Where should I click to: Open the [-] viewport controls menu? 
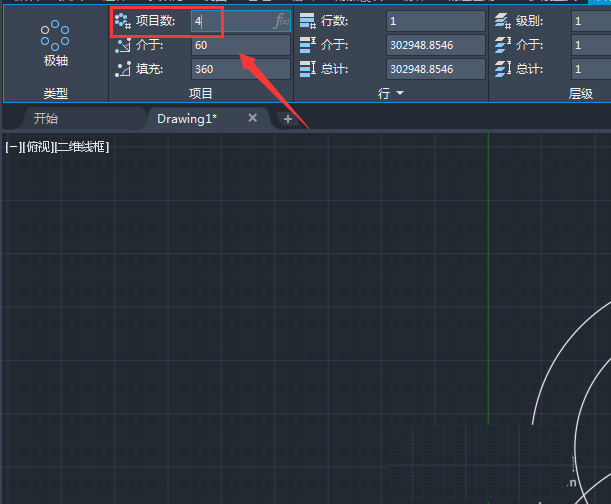[13, 147]
